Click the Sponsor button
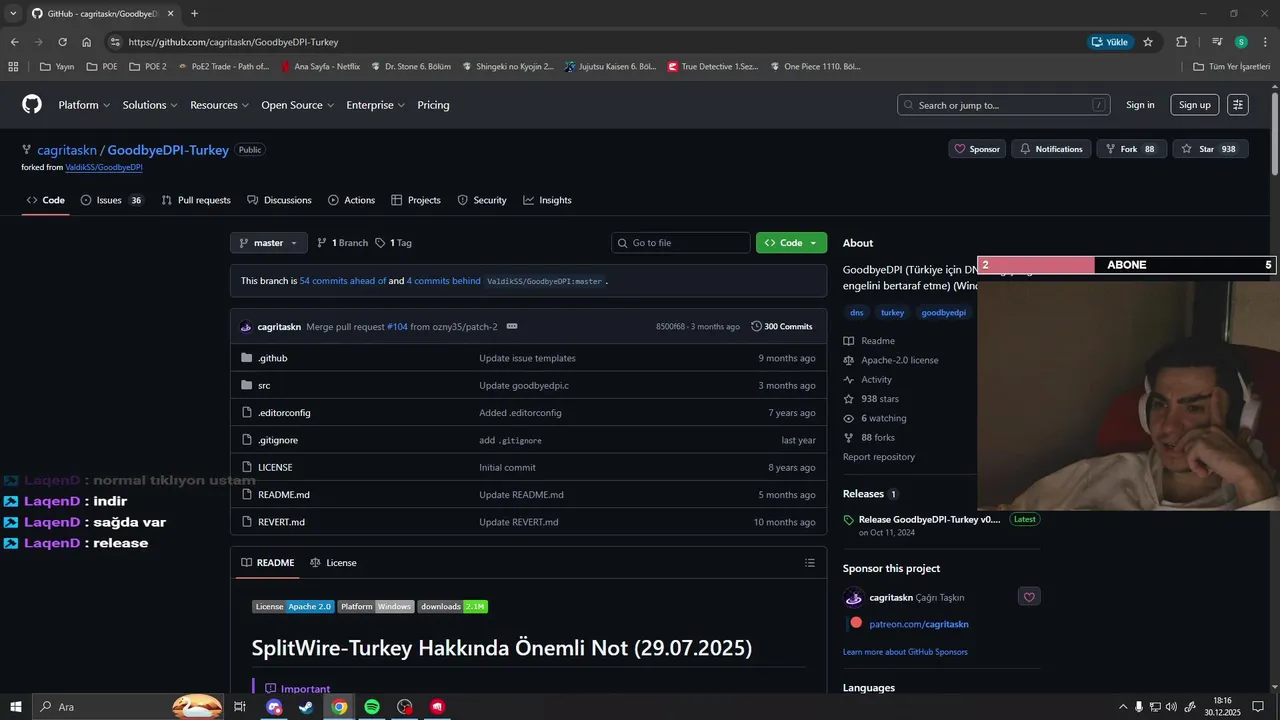The image size is (1280, 720). pos(977,149)
